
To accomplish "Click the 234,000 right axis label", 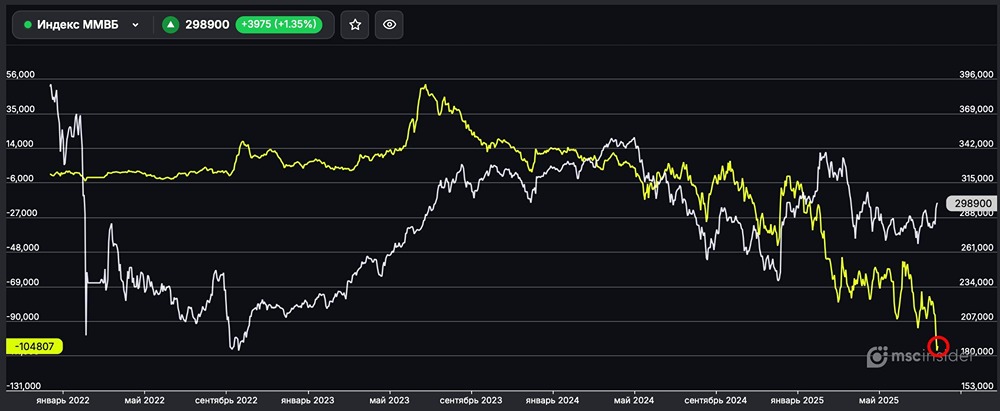I will [x=976, y=283].
